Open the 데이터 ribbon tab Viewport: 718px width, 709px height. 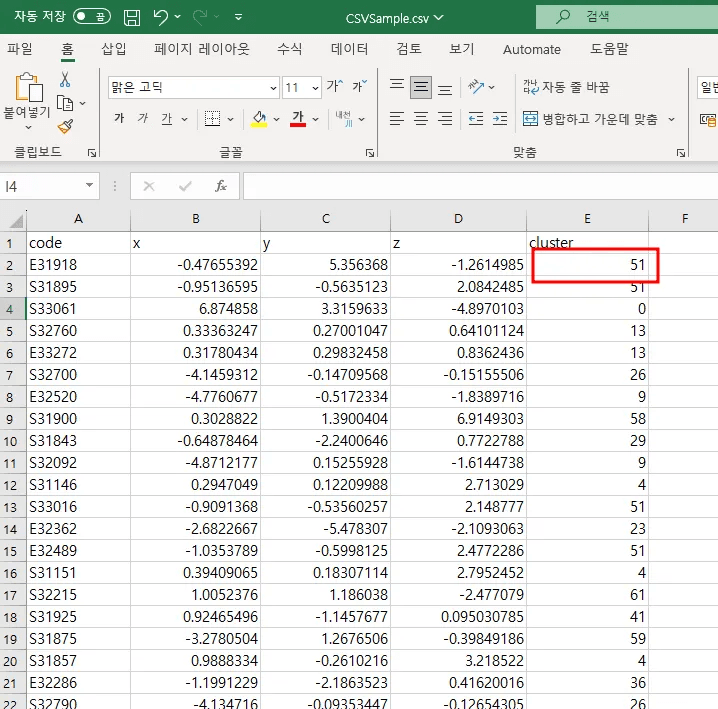[x=349, y=49]
